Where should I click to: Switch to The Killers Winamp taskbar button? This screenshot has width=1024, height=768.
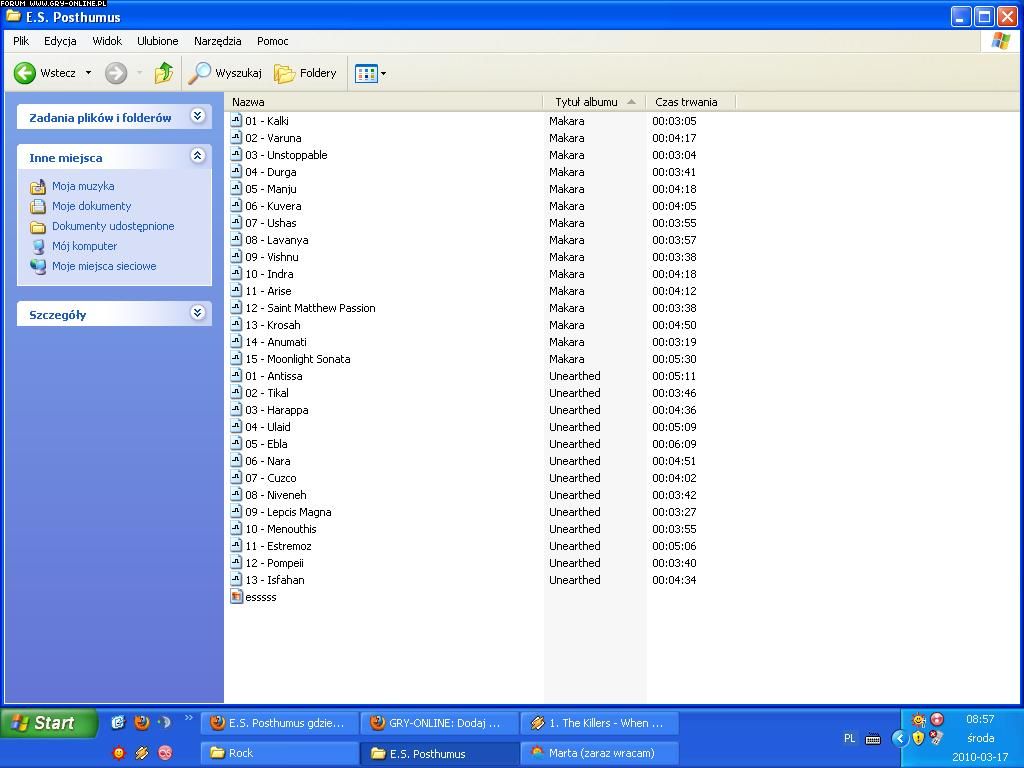(600, 723)
